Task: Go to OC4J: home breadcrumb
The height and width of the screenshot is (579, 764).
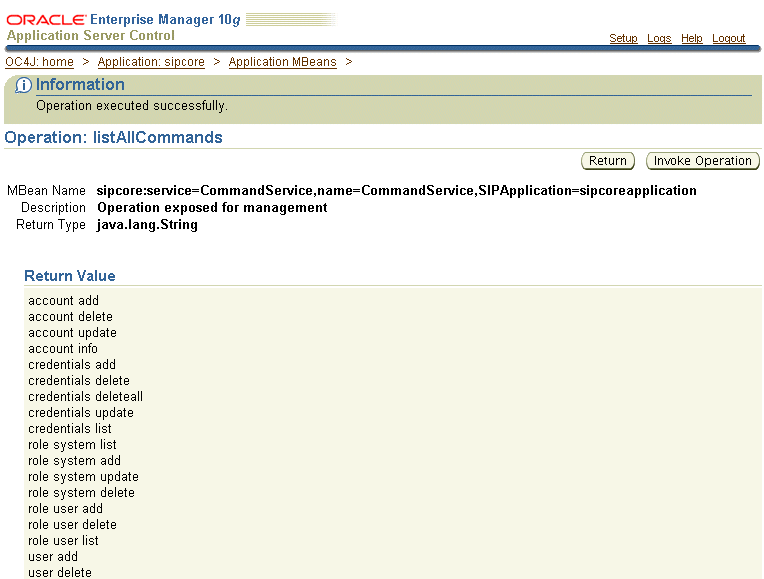Action: (x=39, y=62)
